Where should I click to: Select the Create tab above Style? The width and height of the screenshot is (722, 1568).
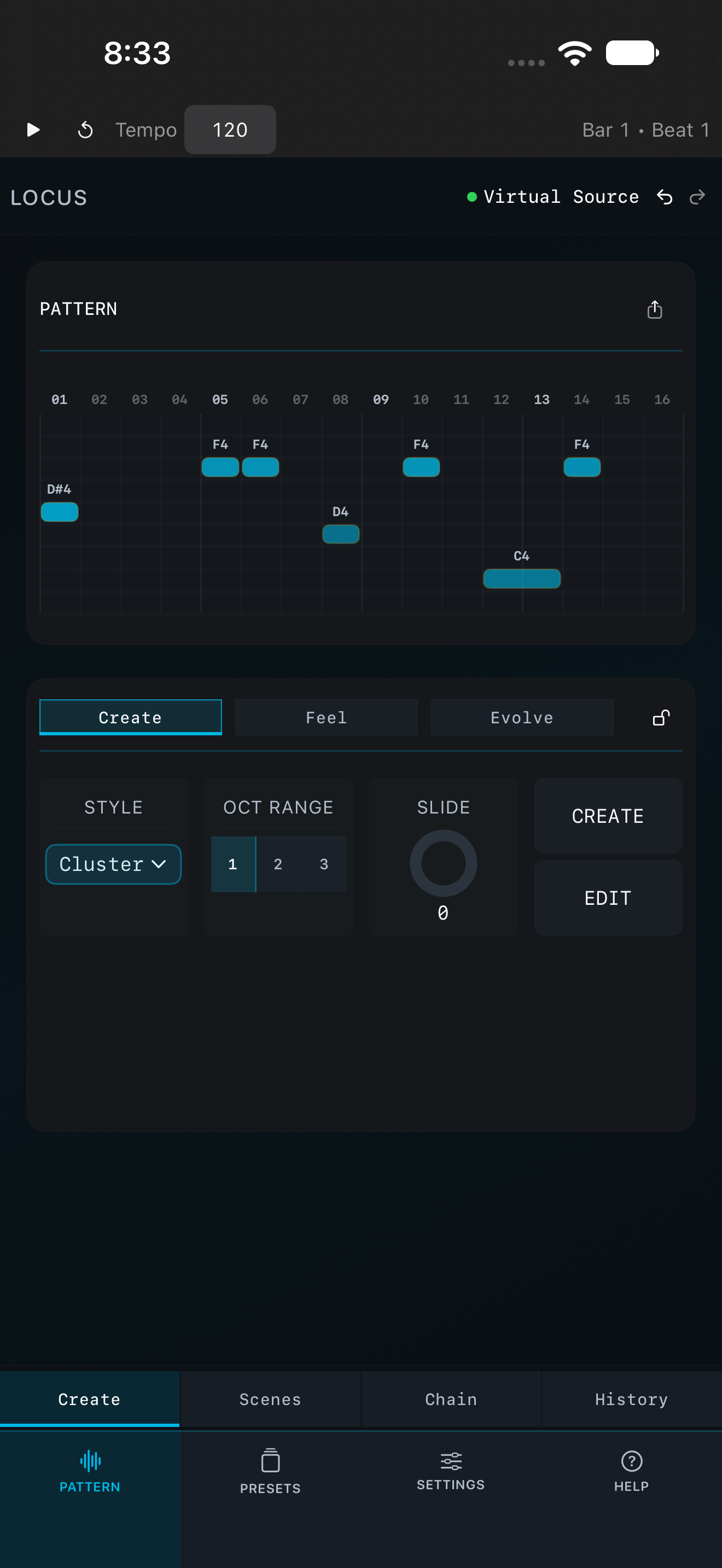pyautogui.click(x=130, y=718)
